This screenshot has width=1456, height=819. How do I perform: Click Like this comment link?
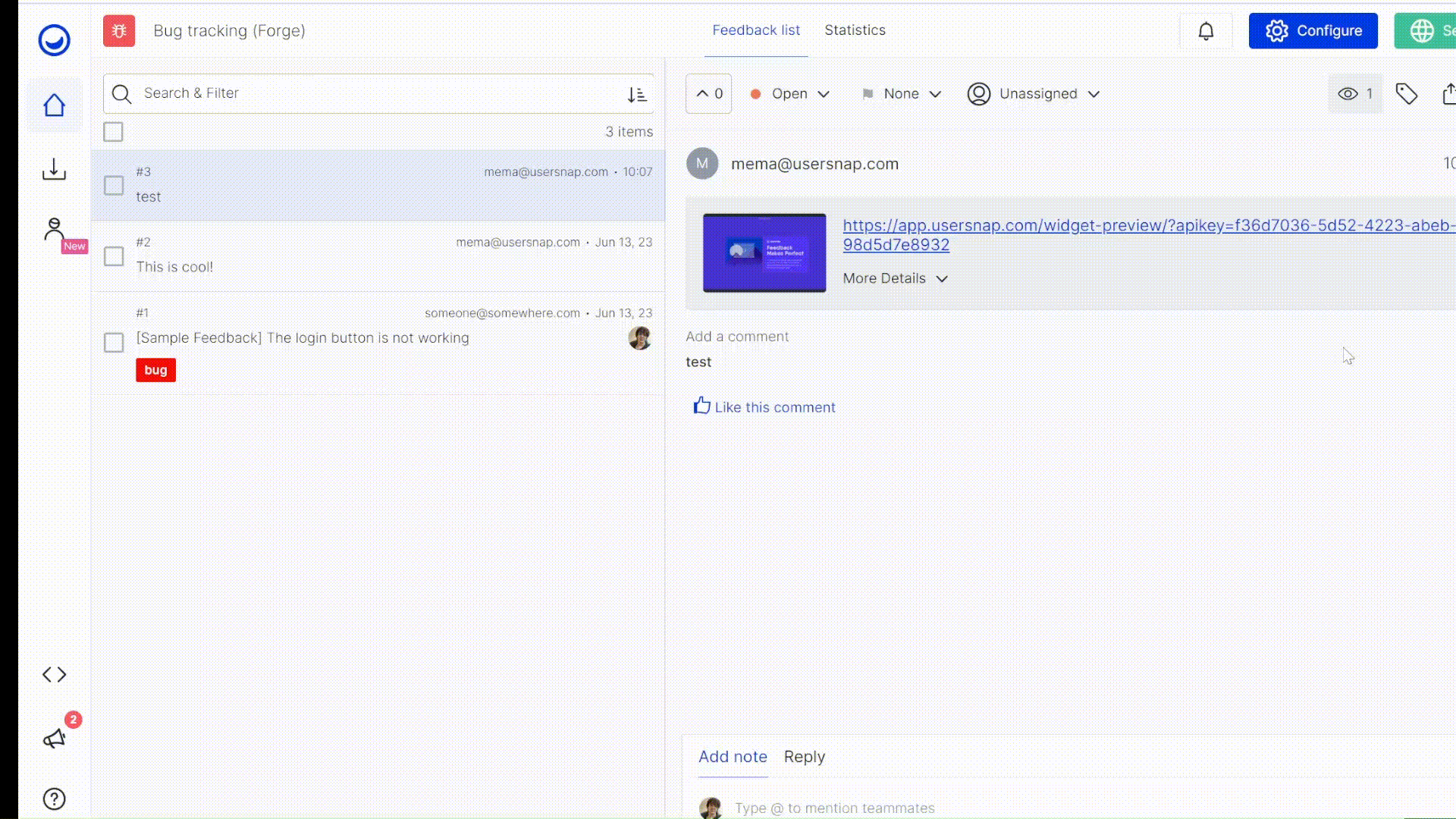[x=764, y=407]
